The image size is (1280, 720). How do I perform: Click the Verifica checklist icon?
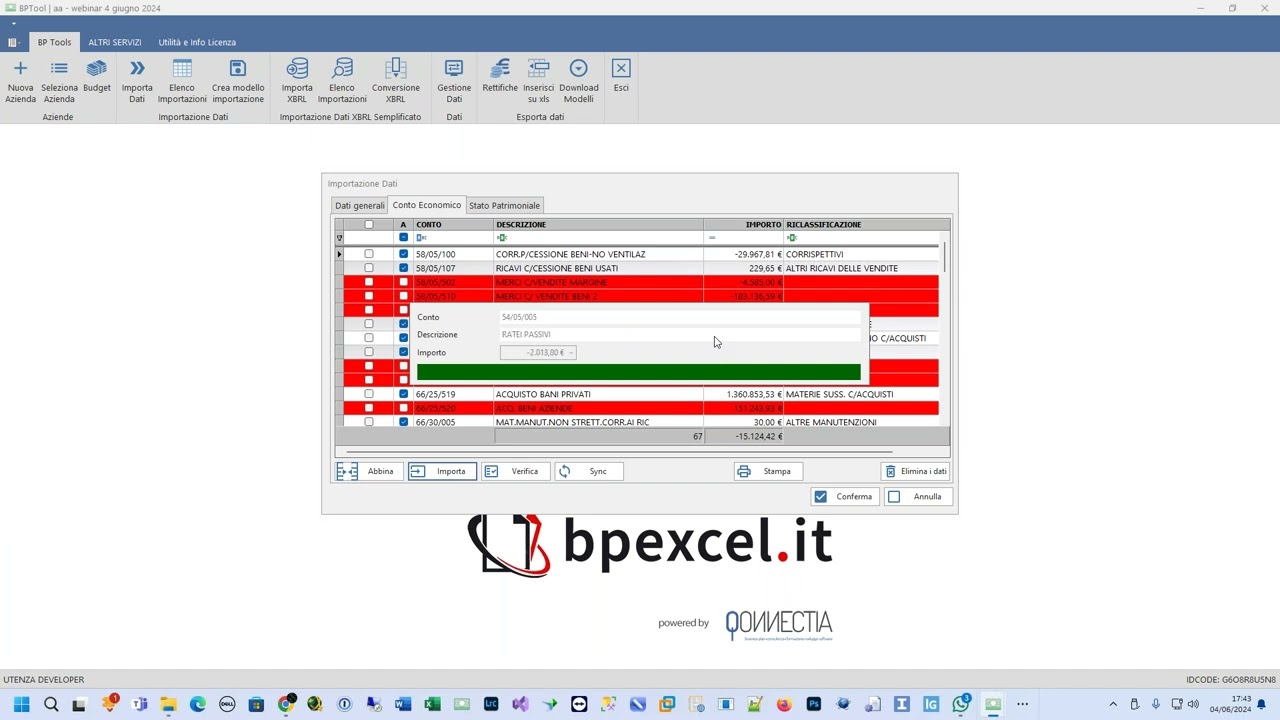pos(491,471)
